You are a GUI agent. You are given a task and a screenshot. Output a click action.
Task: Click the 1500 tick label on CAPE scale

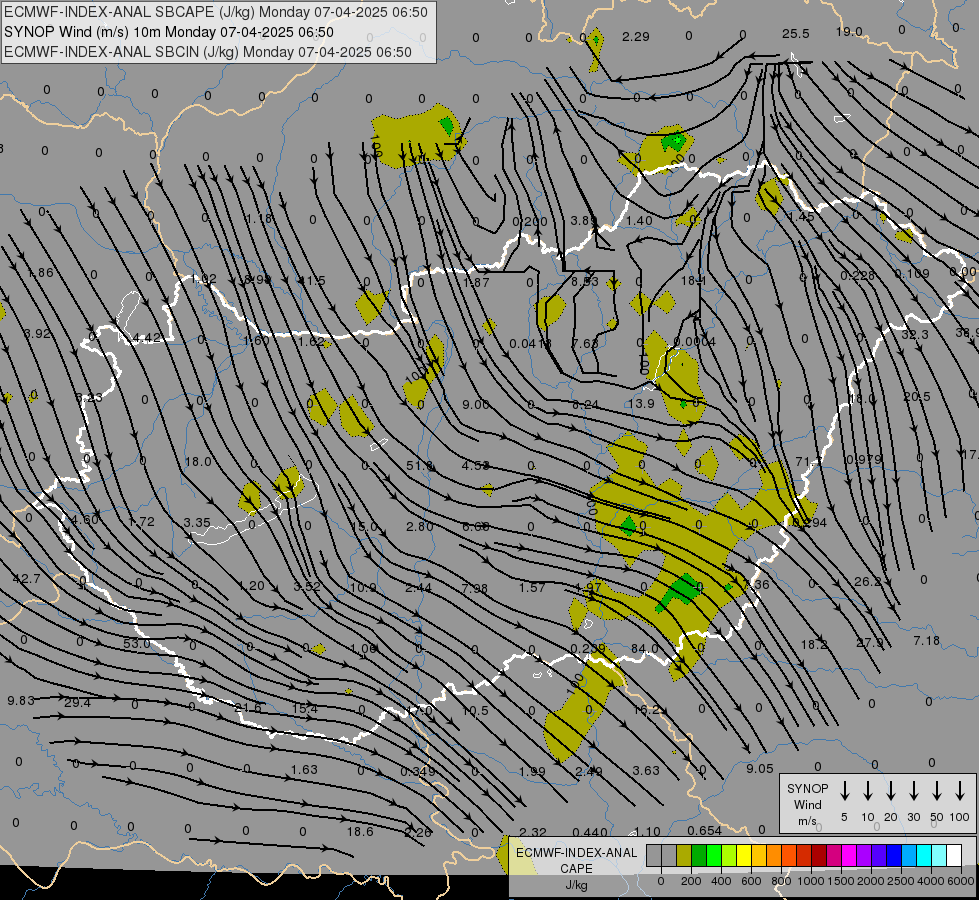click(x=840, y=881)
